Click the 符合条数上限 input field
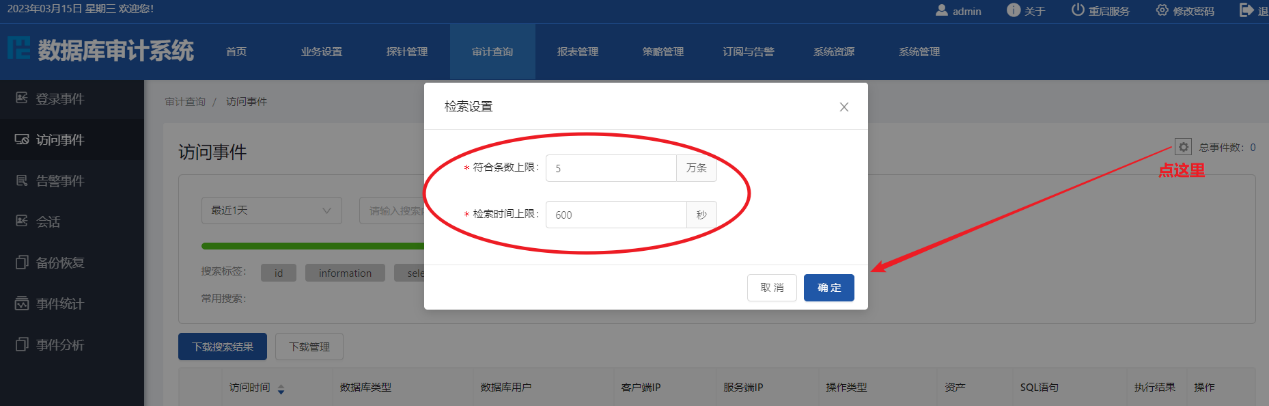Viewport: 1269px width, 406px height. point(611,168)
